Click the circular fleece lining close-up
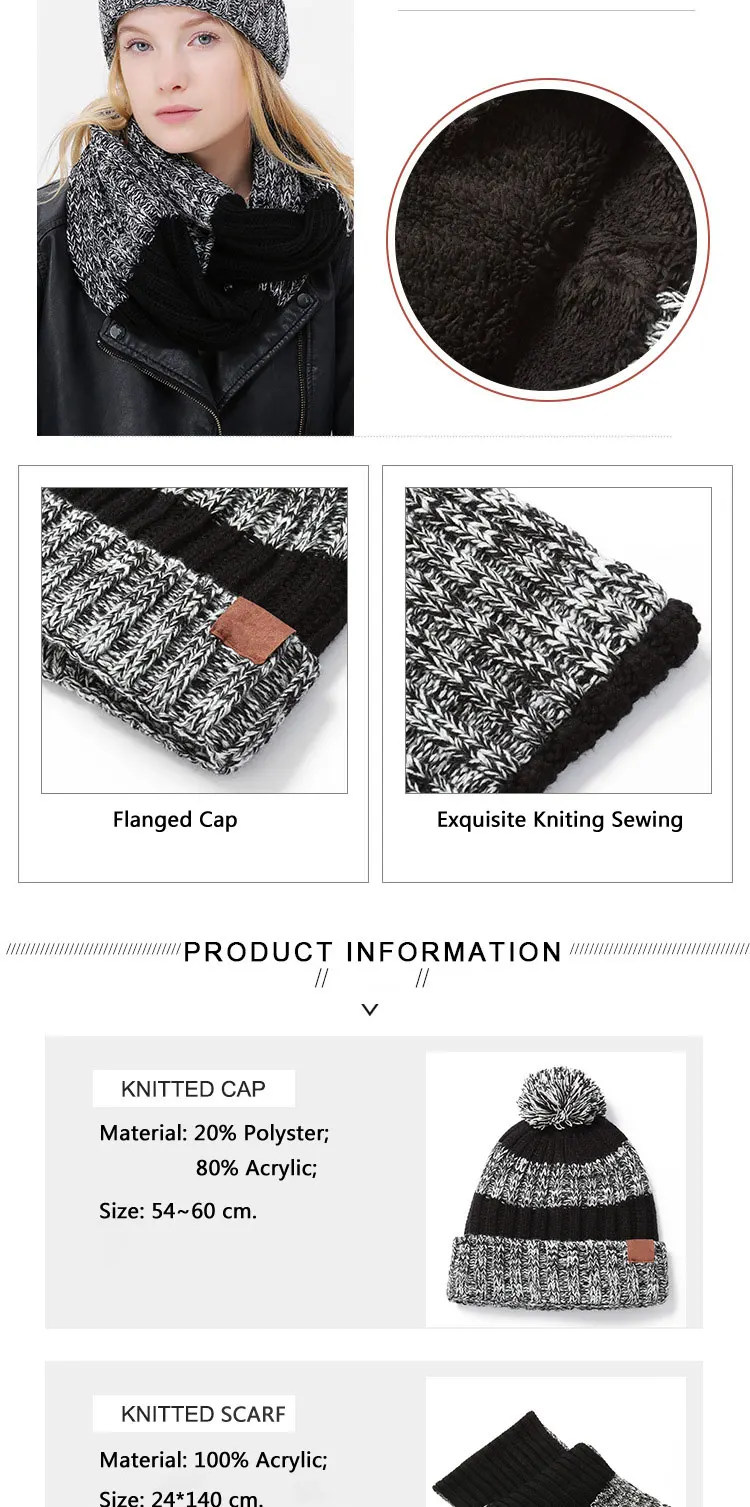Image resolution: width=750 pixels, height=1507 pixels. pos(547,240)
